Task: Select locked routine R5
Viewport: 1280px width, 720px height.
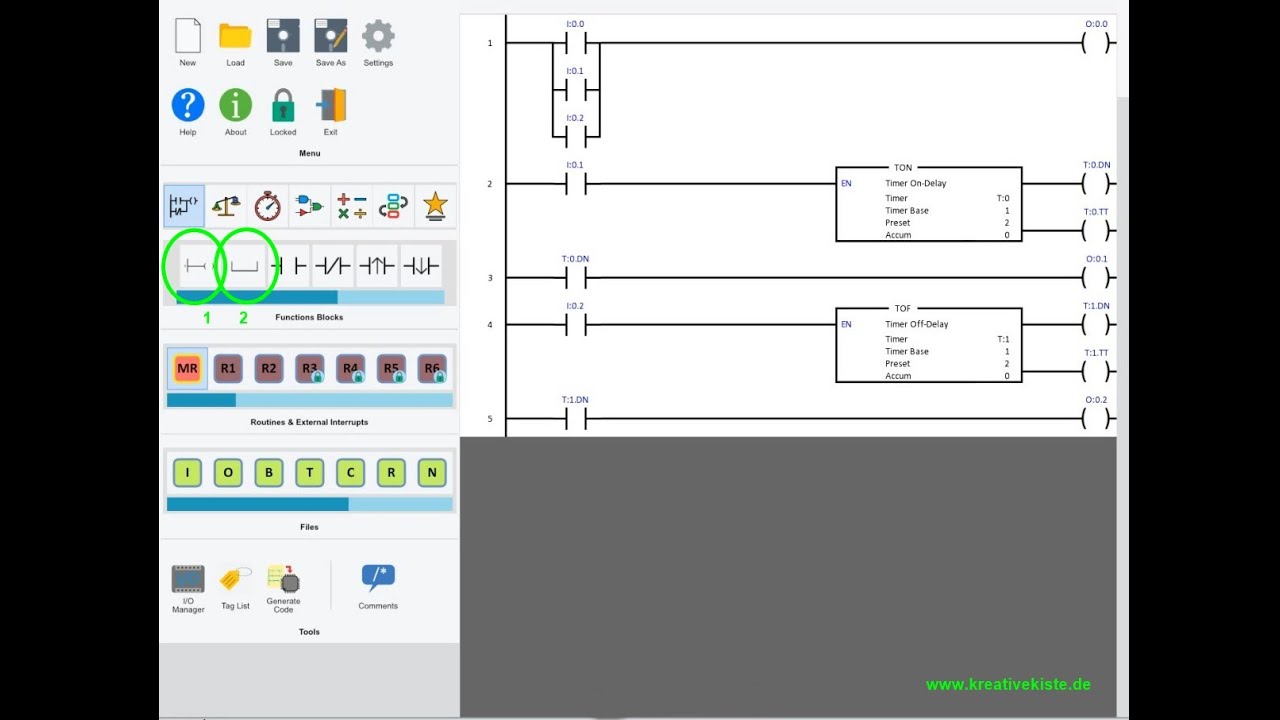Action: click(392, 368)
